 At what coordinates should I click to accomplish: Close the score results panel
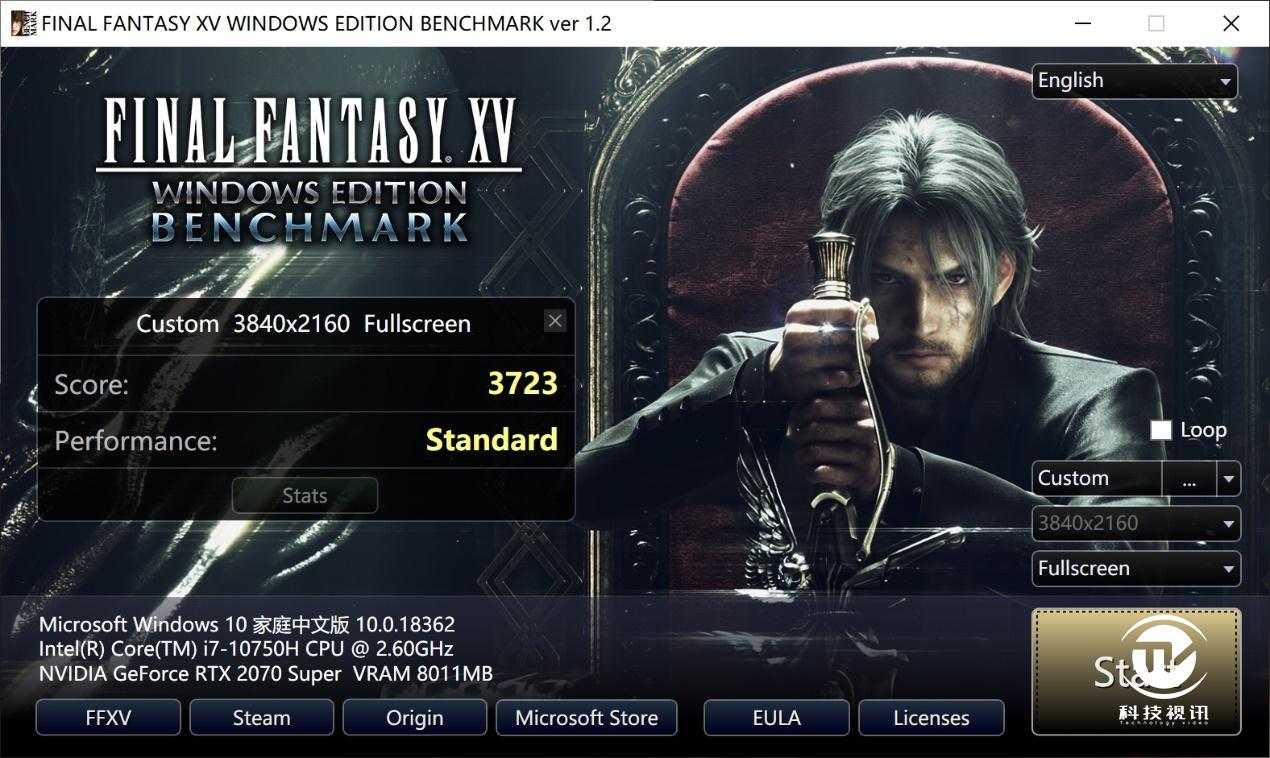pyautogui.click(x=555, y=320)
